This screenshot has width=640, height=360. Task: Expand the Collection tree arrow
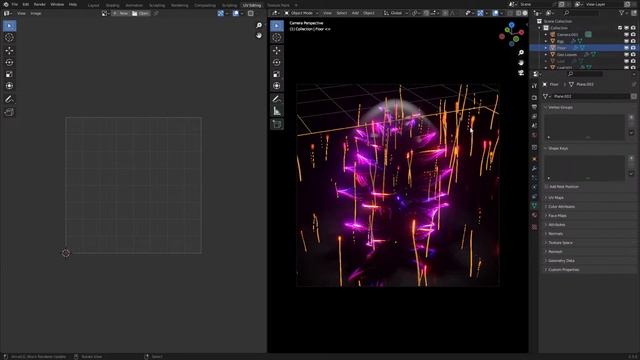[x=540, y=28]
